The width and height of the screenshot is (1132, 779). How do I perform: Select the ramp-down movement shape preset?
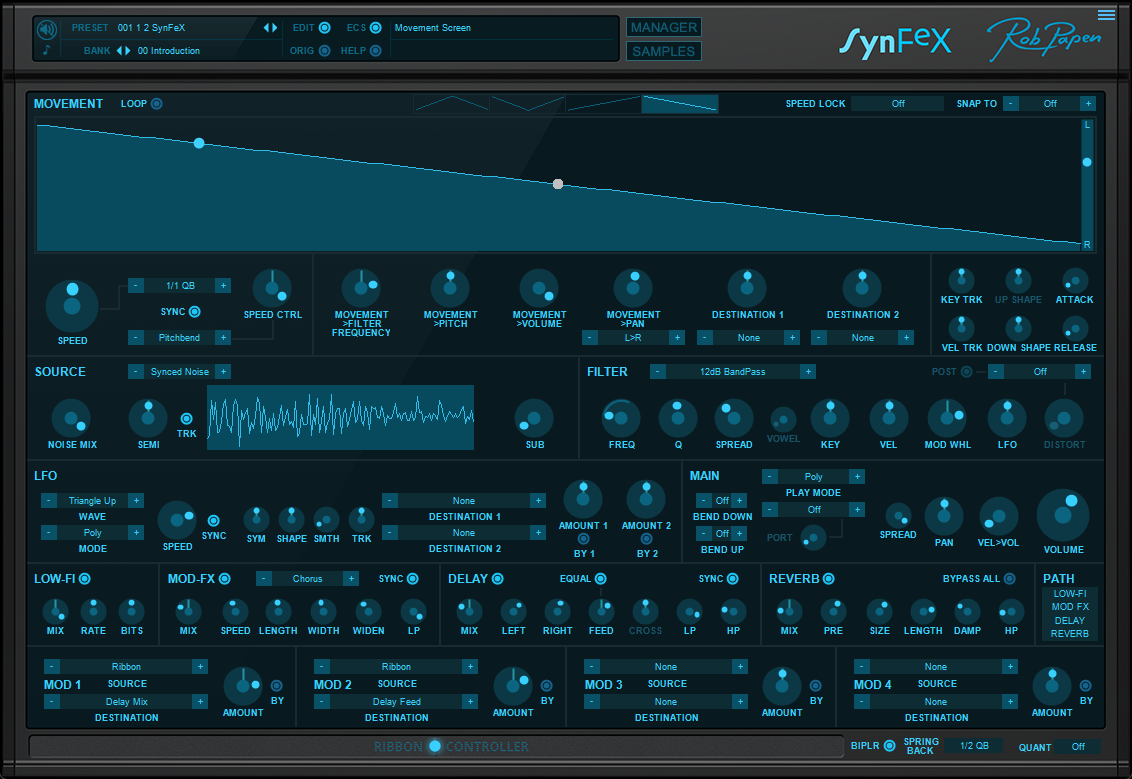(x=680, y=104)
